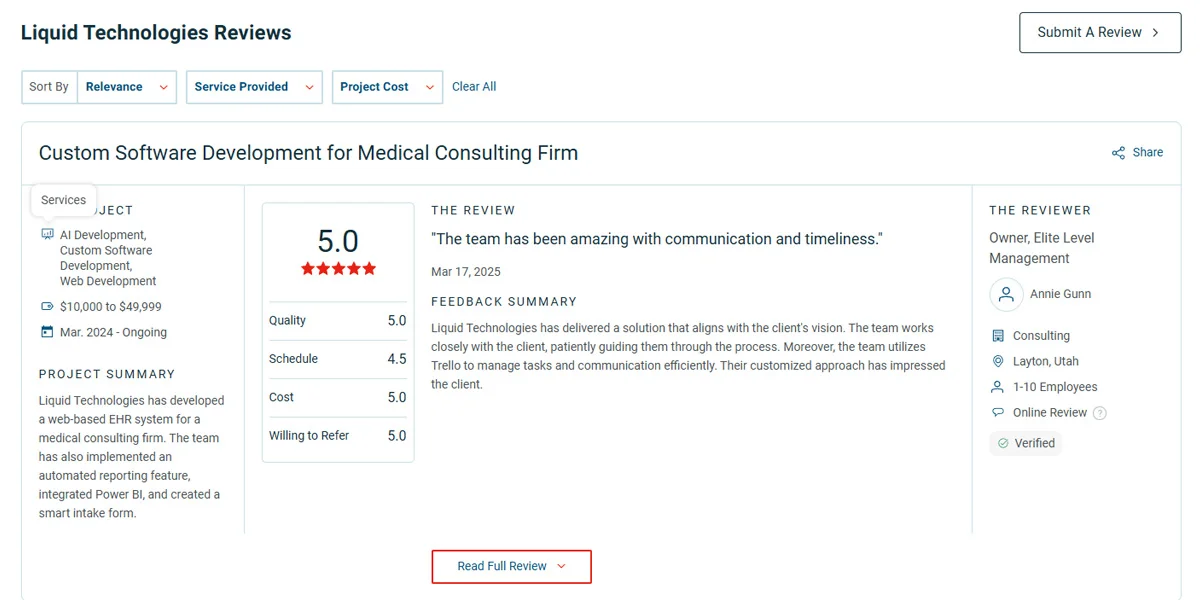Click the Consulting industry building icon

(997, 336)
